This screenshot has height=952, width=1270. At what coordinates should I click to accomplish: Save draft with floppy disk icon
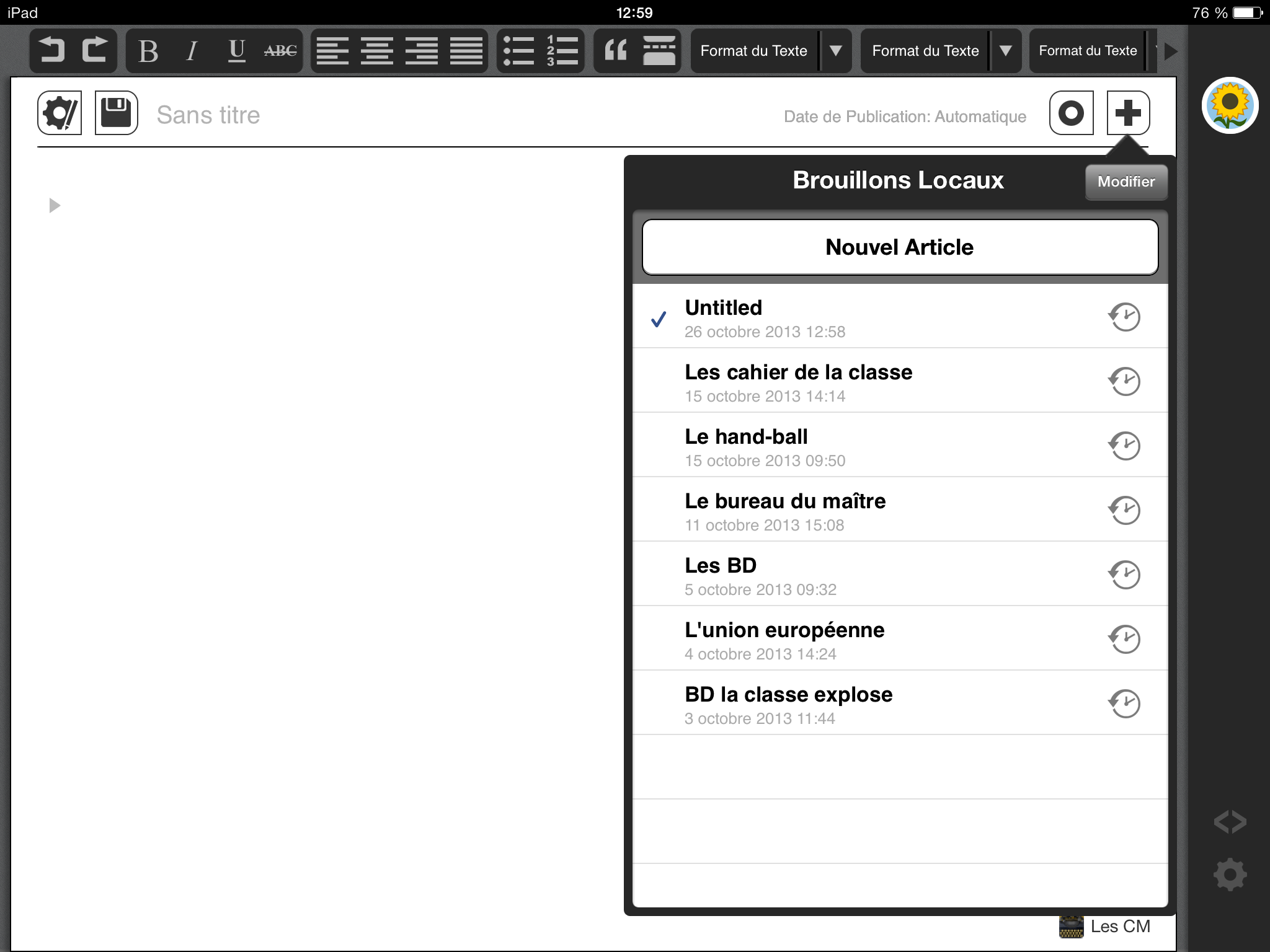pos(116,113)
